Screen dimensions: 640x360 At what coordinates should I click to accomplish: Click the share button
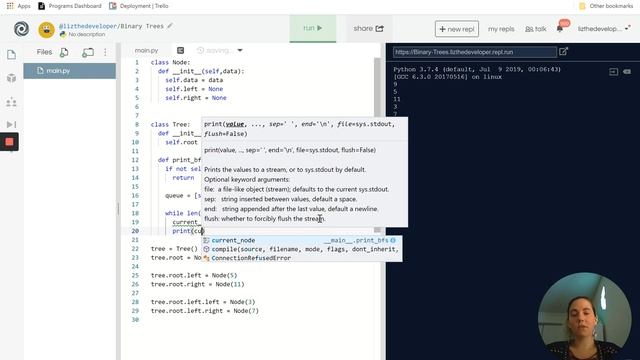[x=369, y=28]
